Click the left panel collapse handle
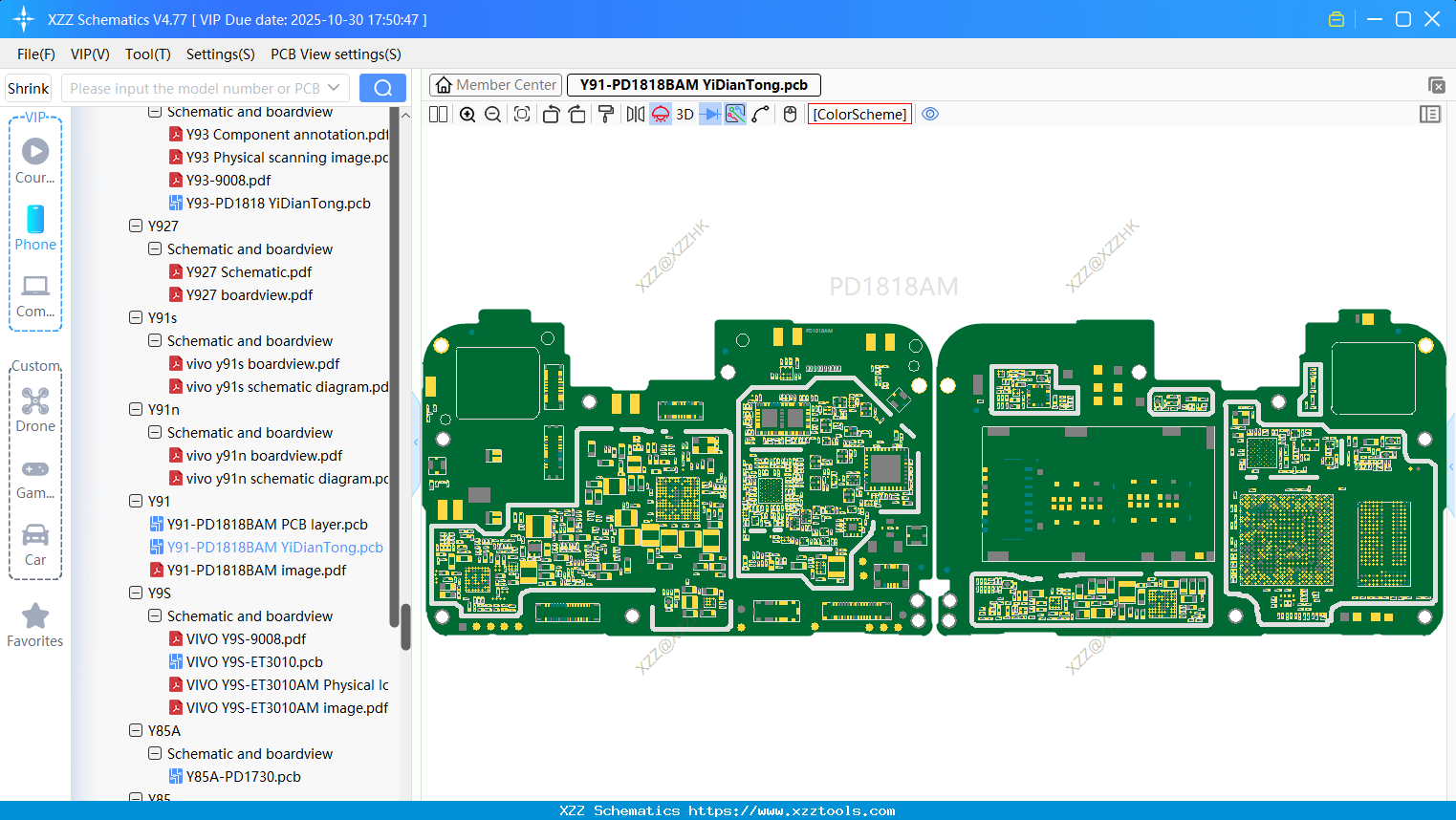The width and height of the screenshot is (1456, 820). pyautogui.click(x=416, y=442)
